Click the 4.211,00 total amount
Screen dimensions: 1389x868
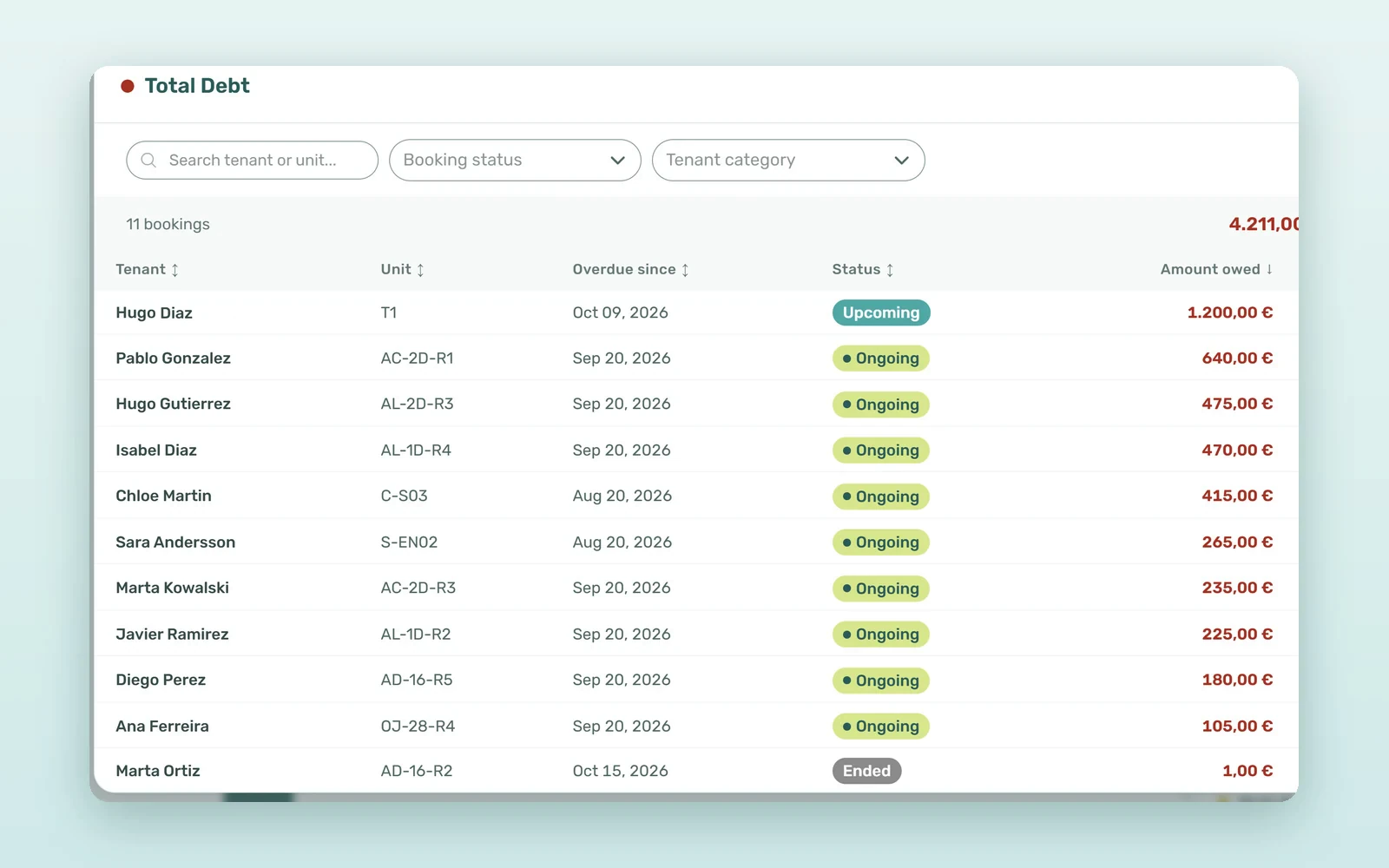1263,224
